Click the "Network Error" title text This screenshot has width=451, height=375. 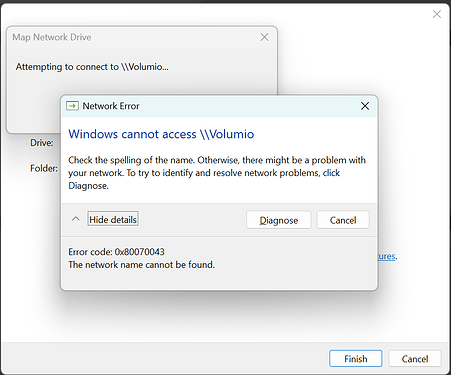tap(111, 106)
